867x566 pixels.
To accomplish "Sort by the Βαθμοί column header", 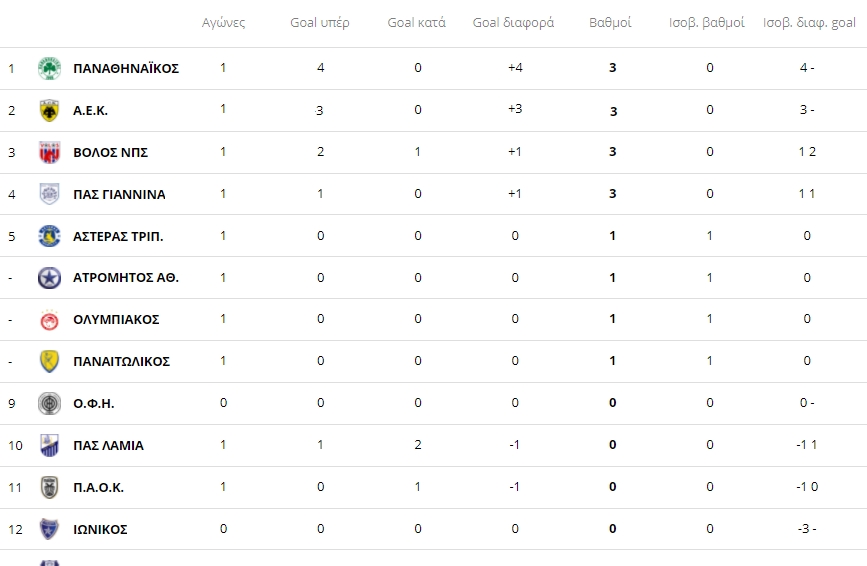I will click(610, 23).
